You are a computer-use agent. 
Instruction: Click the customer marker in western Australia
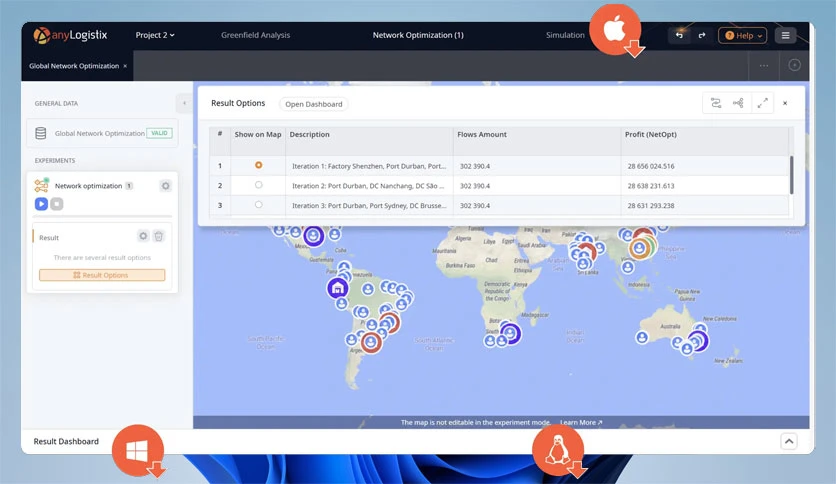[642, 337]
